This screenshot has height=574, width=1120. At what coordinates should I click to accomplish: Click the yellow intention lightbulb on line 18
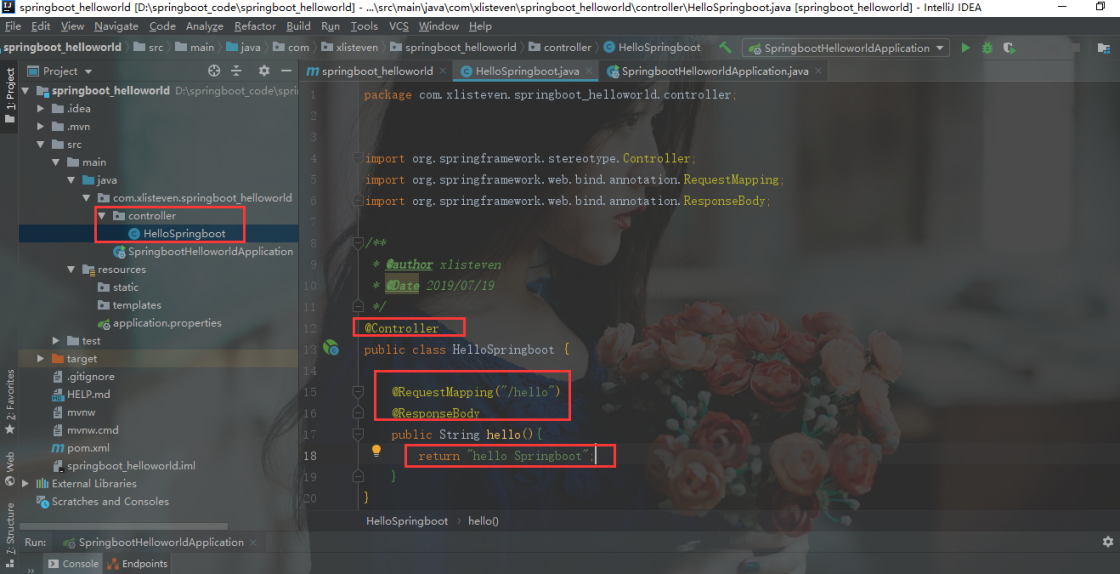tap(376, 450)
